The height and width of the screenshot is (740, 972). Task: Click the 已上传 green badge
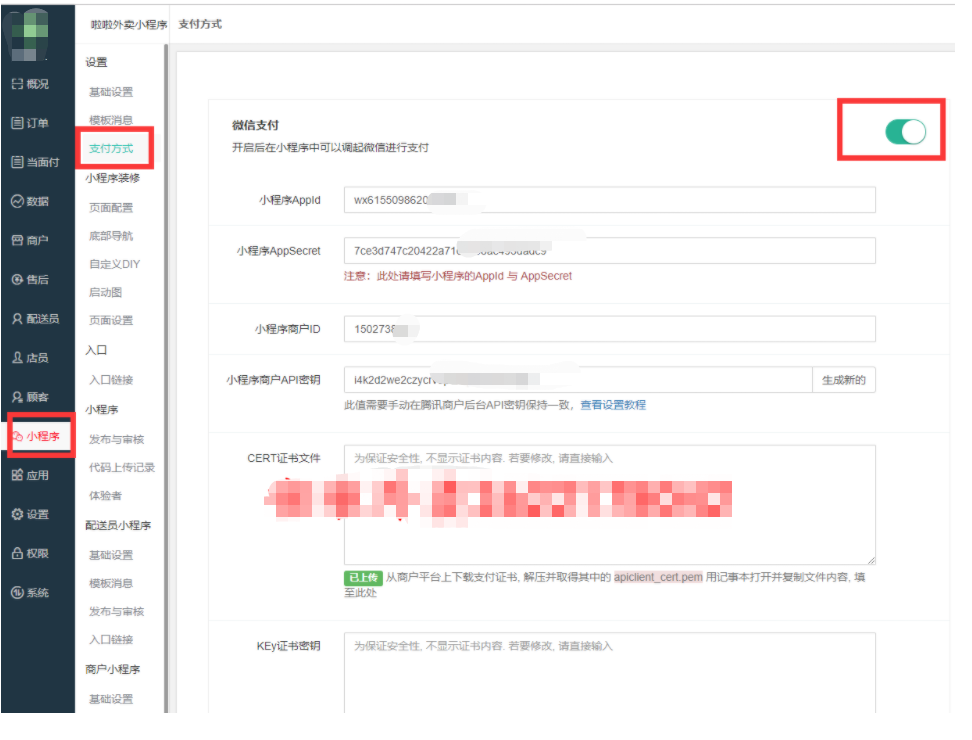click(x=363, y=578)
